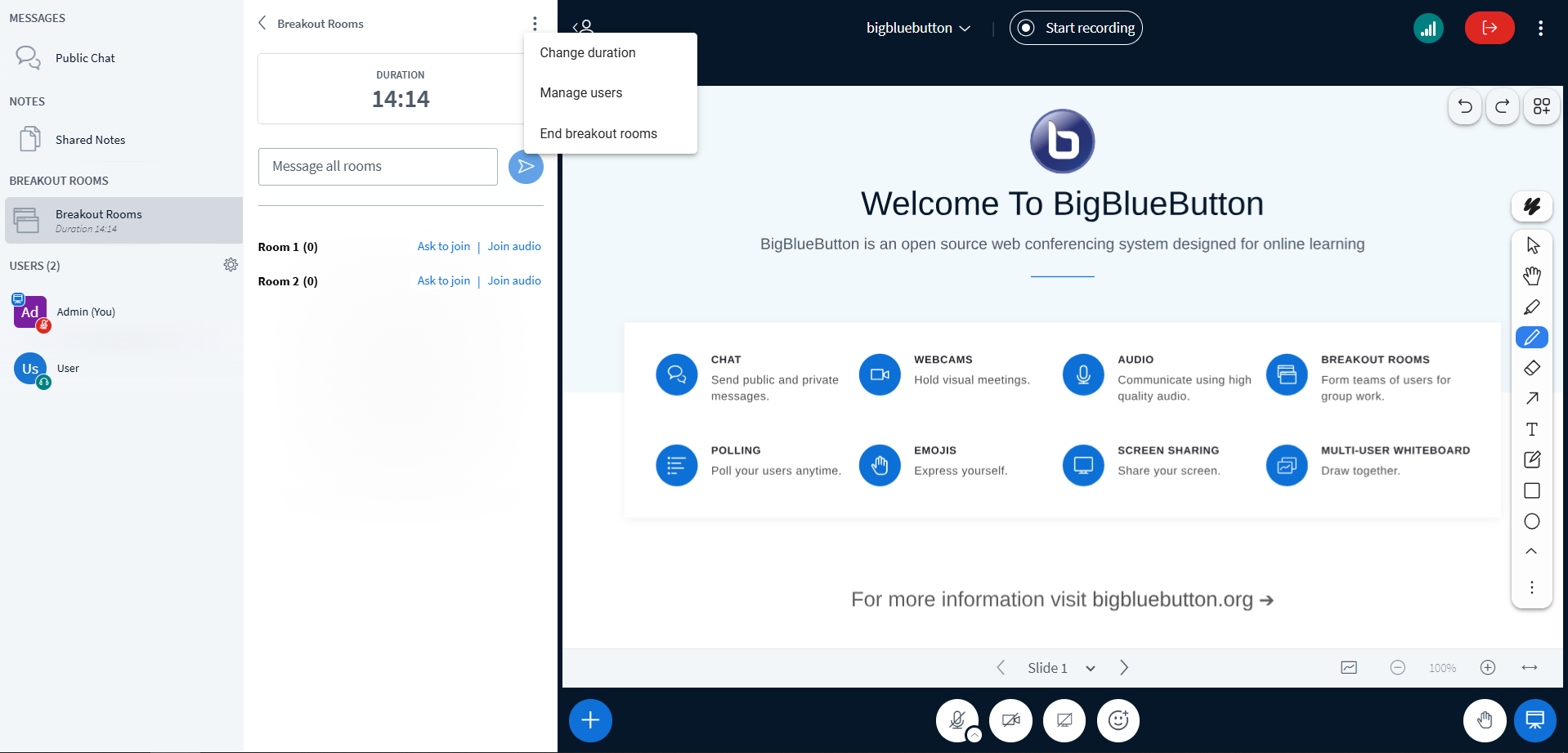Image resolution: width=1568 pixels, height=753 pixels.
Task: Choose Manage users menu item
Action: (x=611, y=93)
